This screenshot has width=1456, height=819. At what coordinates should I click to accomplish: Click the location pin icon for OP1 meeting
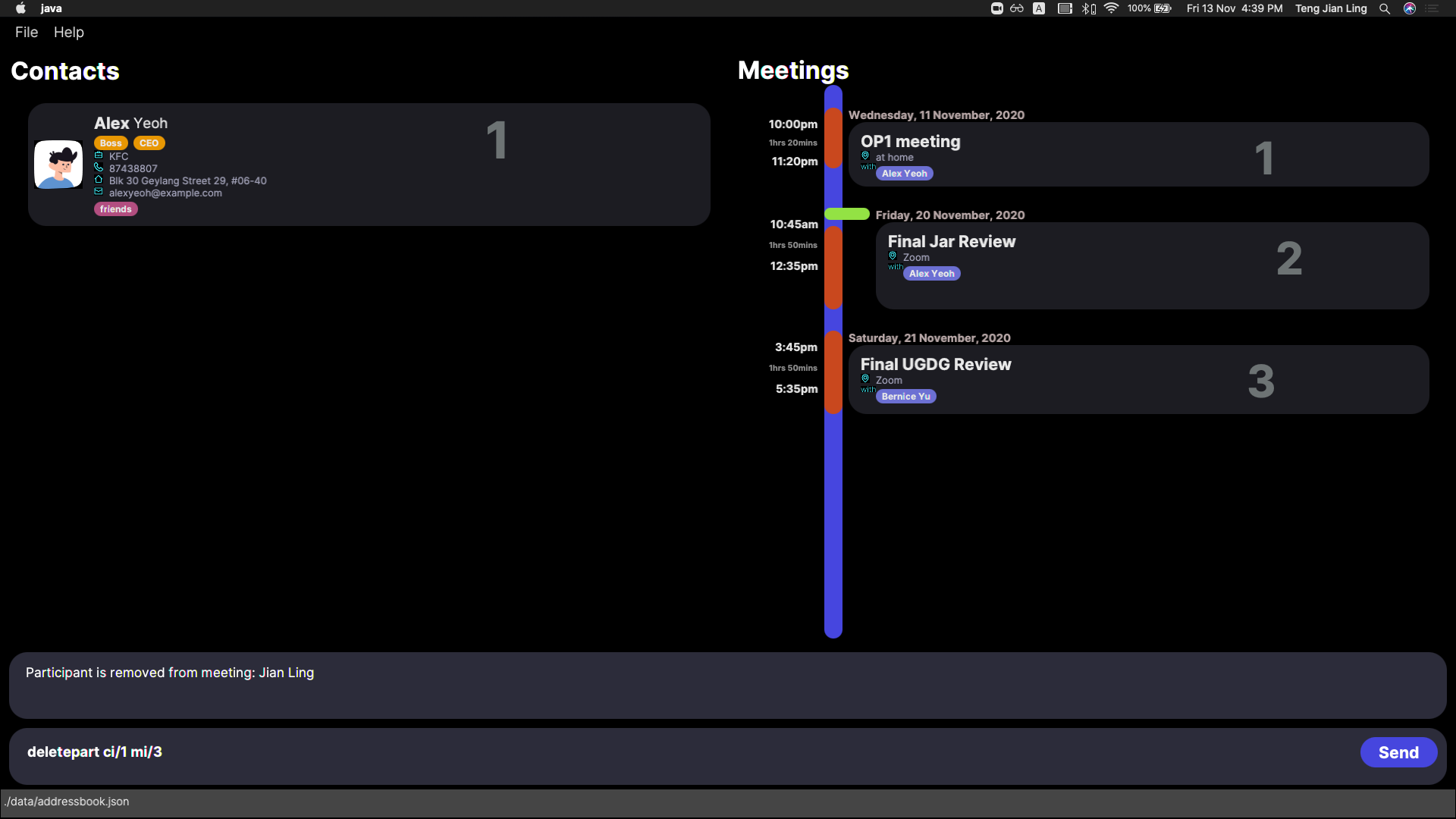click(865, 156)
